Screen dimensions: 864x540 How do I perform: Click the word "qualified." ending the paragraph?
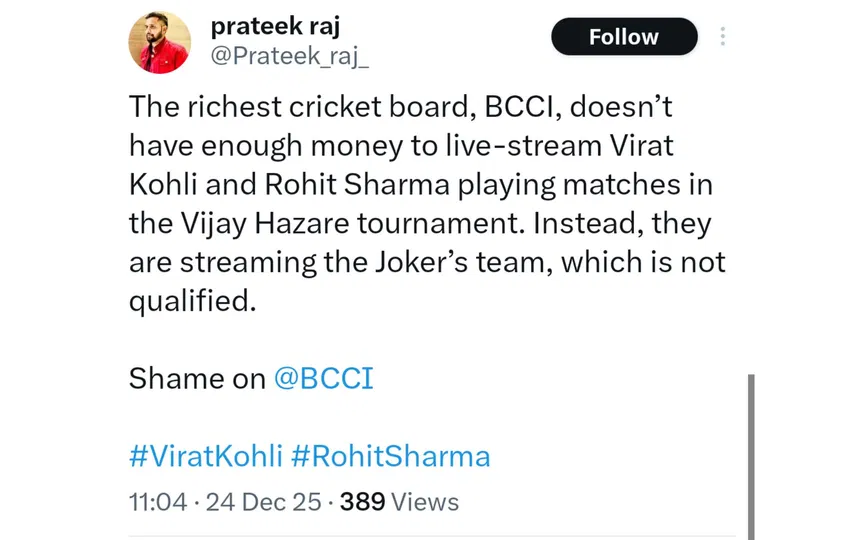(x=193, y=301)
